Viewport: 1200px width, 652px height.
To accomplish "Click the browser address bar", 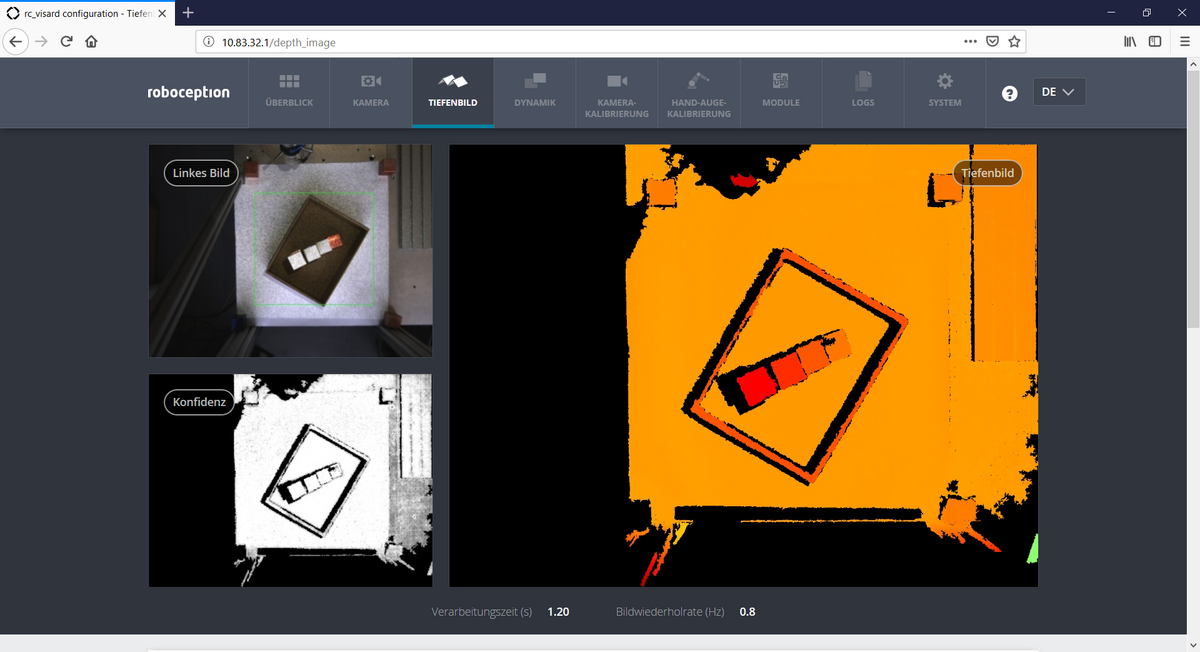I will pos(580,42).
